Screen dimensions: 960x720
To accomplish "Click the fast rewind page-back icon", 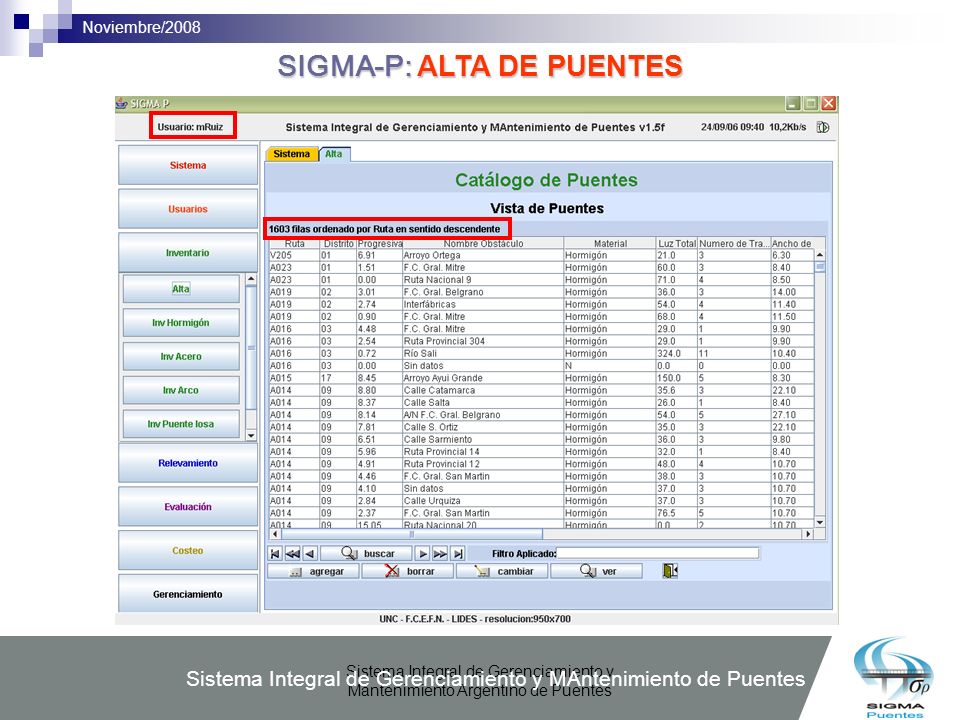I will click(x=293, y=553).
